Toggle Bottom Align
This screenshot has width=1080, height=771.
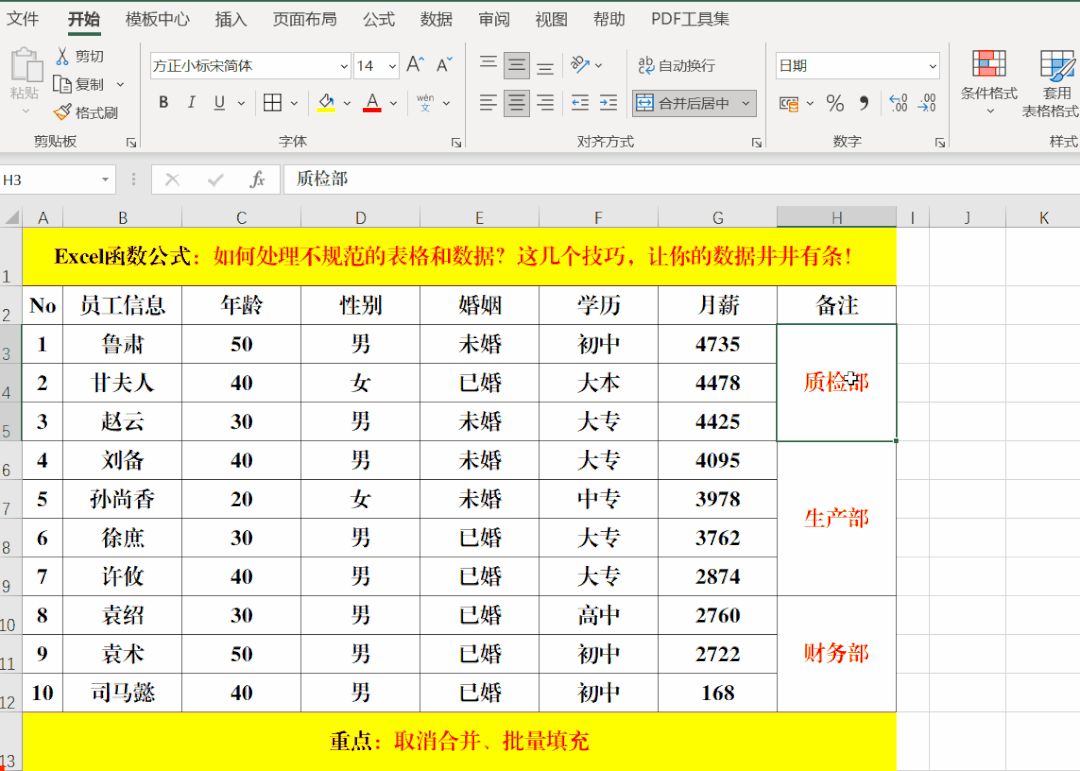click(x=545, y=66)
